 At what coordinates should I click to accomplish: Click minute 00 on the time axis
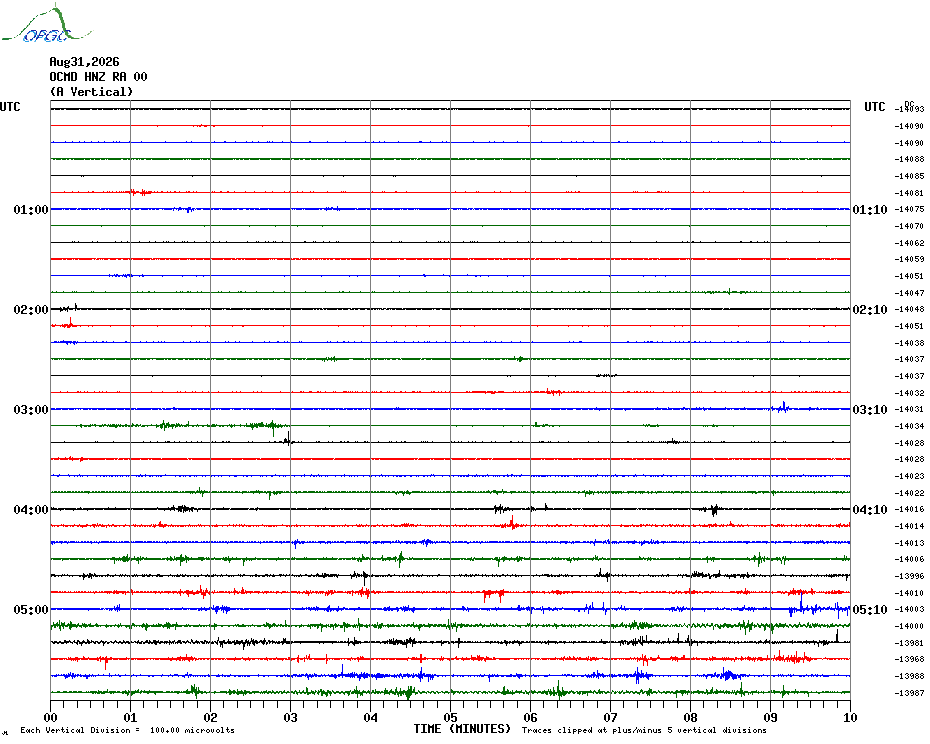pos(50,717)
